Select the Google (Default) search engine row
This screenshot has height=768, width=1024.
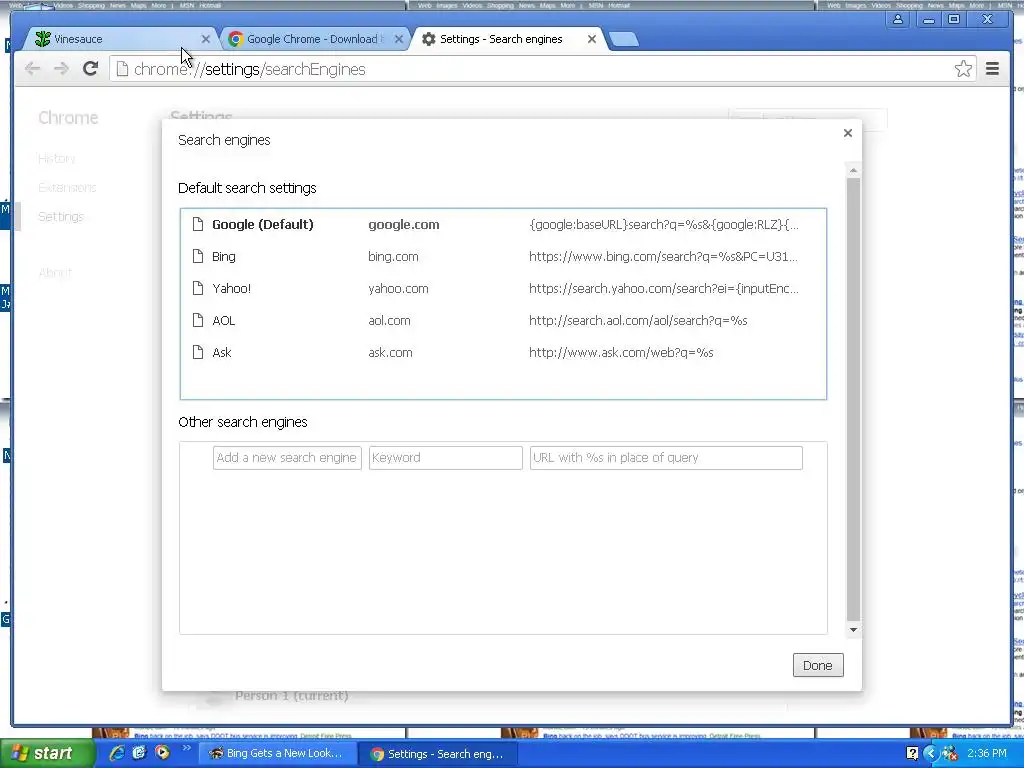coord(503,225)
